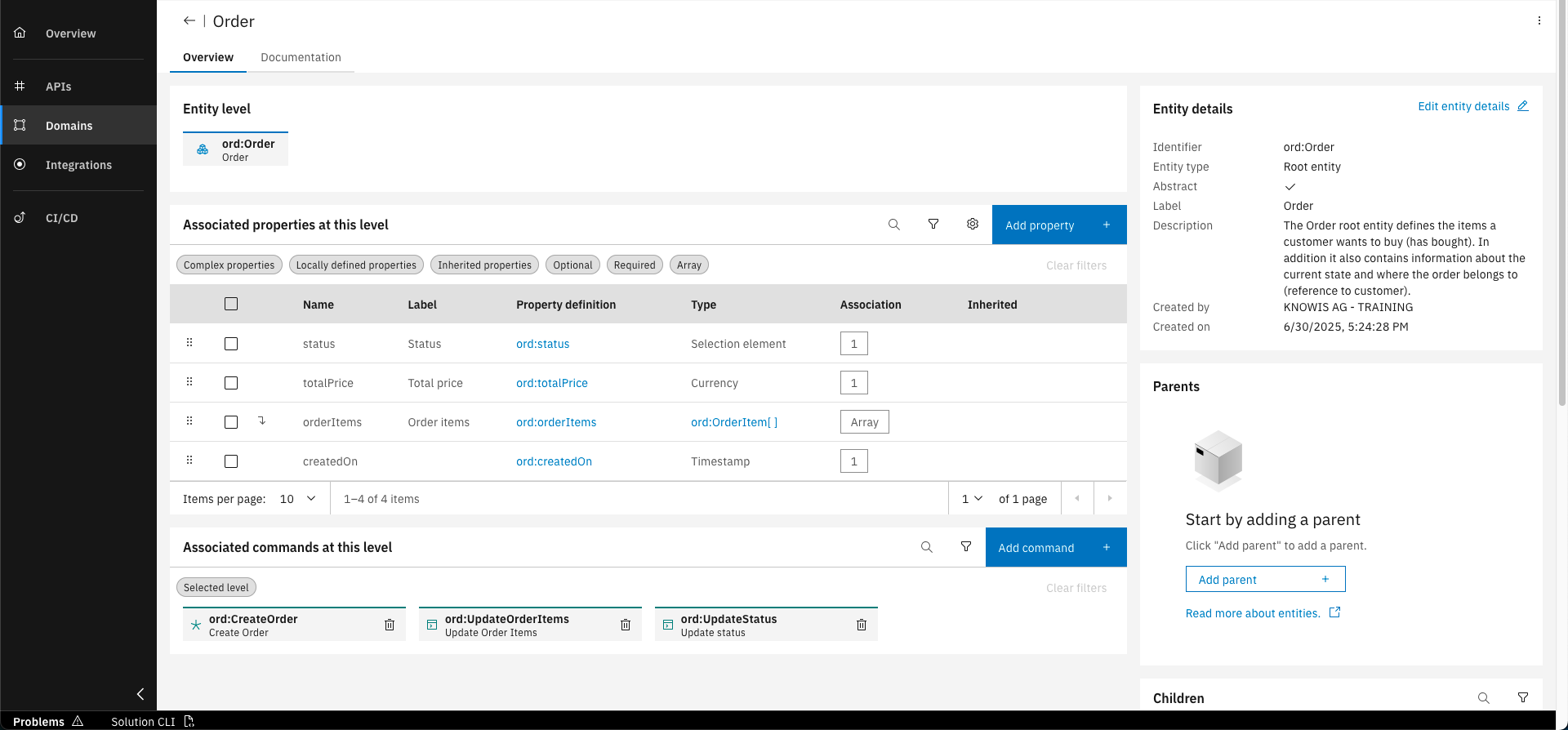Click the edit pencil for entity details
This screenshot has width=1568, height=730.
1523,106
